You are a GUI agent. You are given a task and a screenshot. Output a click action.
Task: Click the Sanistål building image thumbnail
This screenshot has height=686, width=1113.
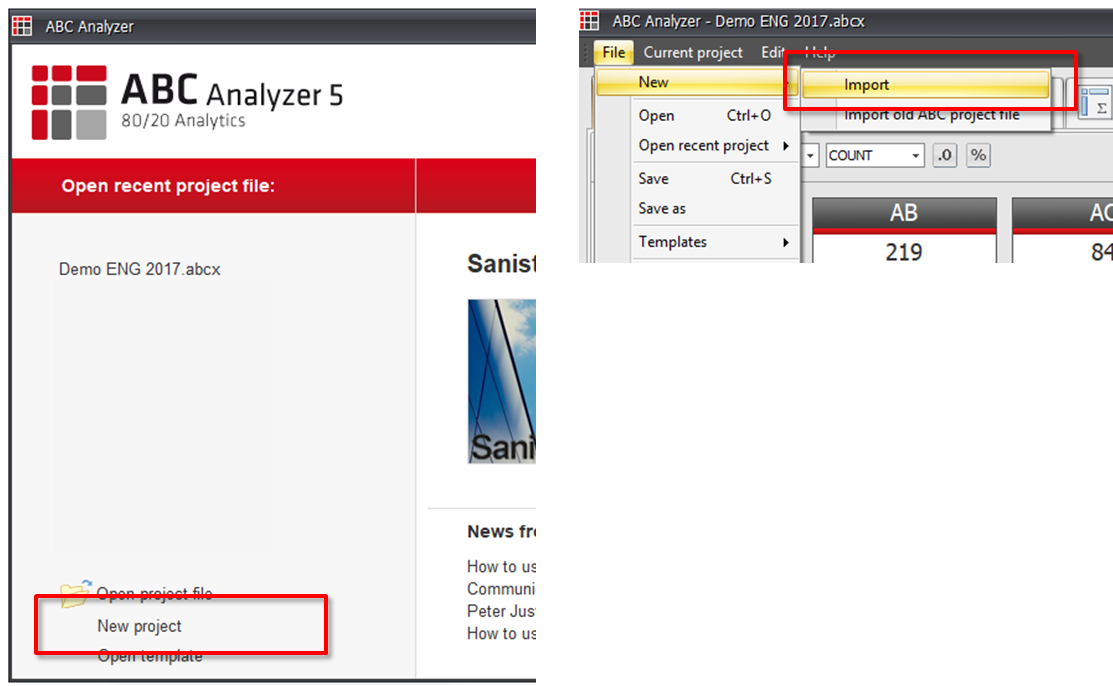click(502, 381)
